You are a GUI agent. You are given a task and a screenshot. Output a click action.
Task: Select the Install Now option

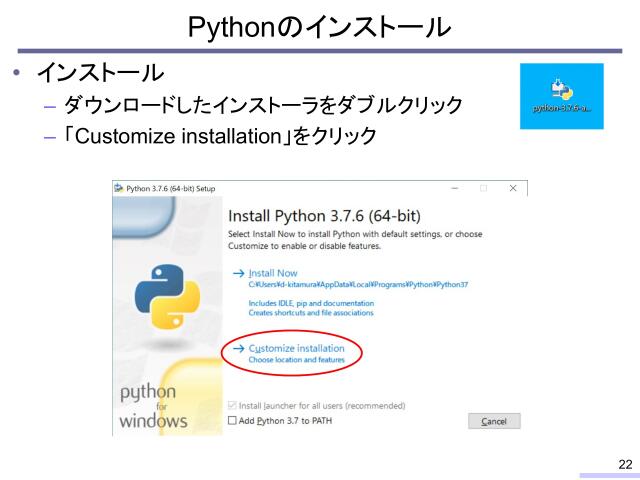point(273,273)
